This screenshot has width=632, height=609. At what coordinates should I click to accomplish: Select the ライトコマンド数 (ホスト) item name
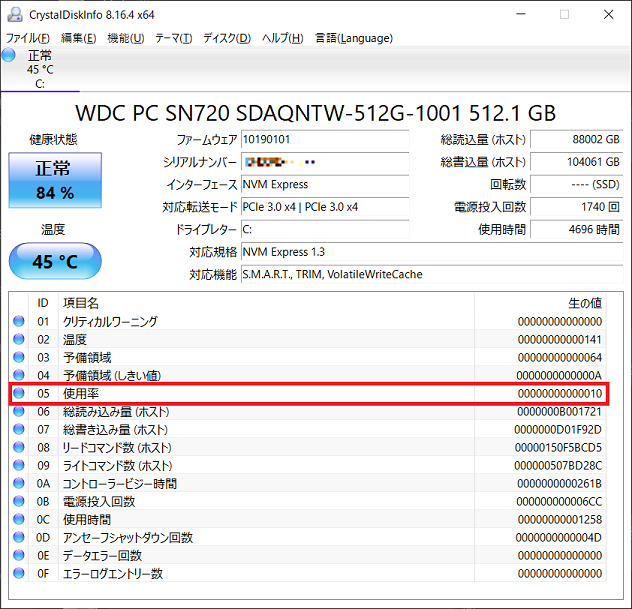[117, 466]
